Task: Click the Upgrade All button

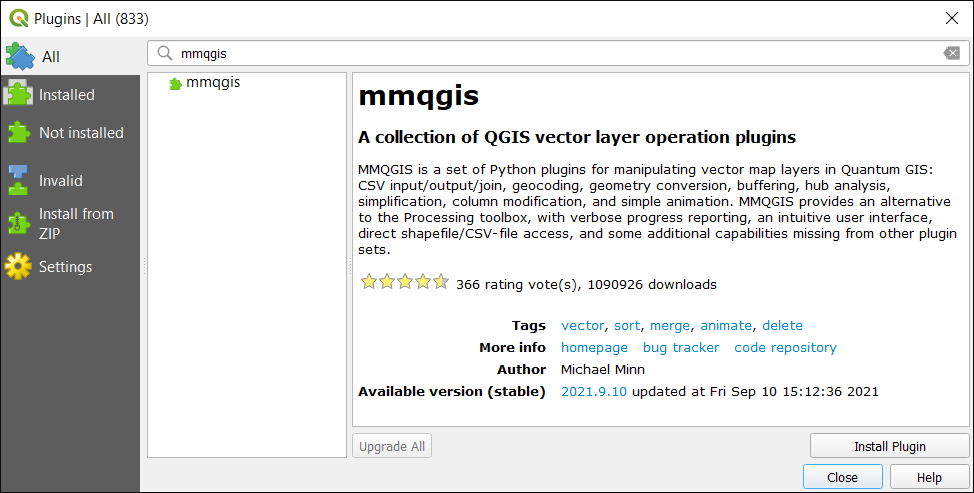Action: point(392,446)
